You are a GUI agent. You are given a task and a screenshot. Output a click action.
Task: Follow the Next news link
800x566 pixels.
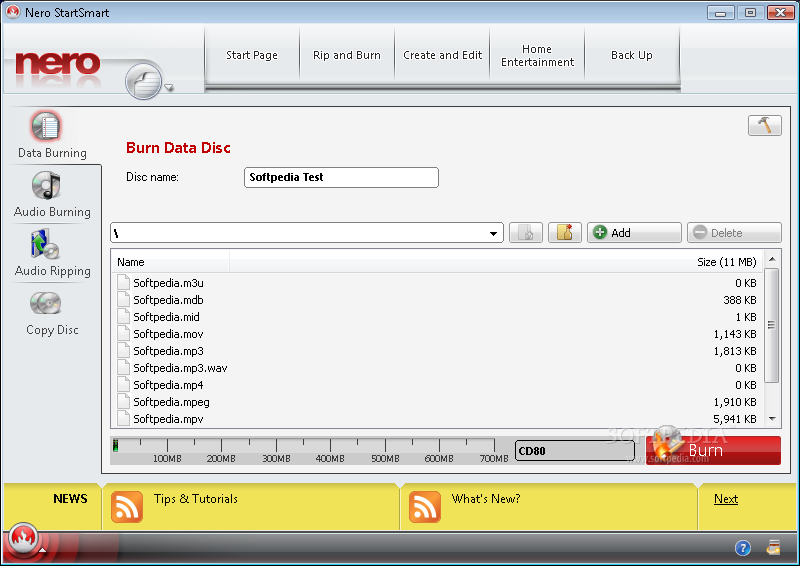coord(726,499)
